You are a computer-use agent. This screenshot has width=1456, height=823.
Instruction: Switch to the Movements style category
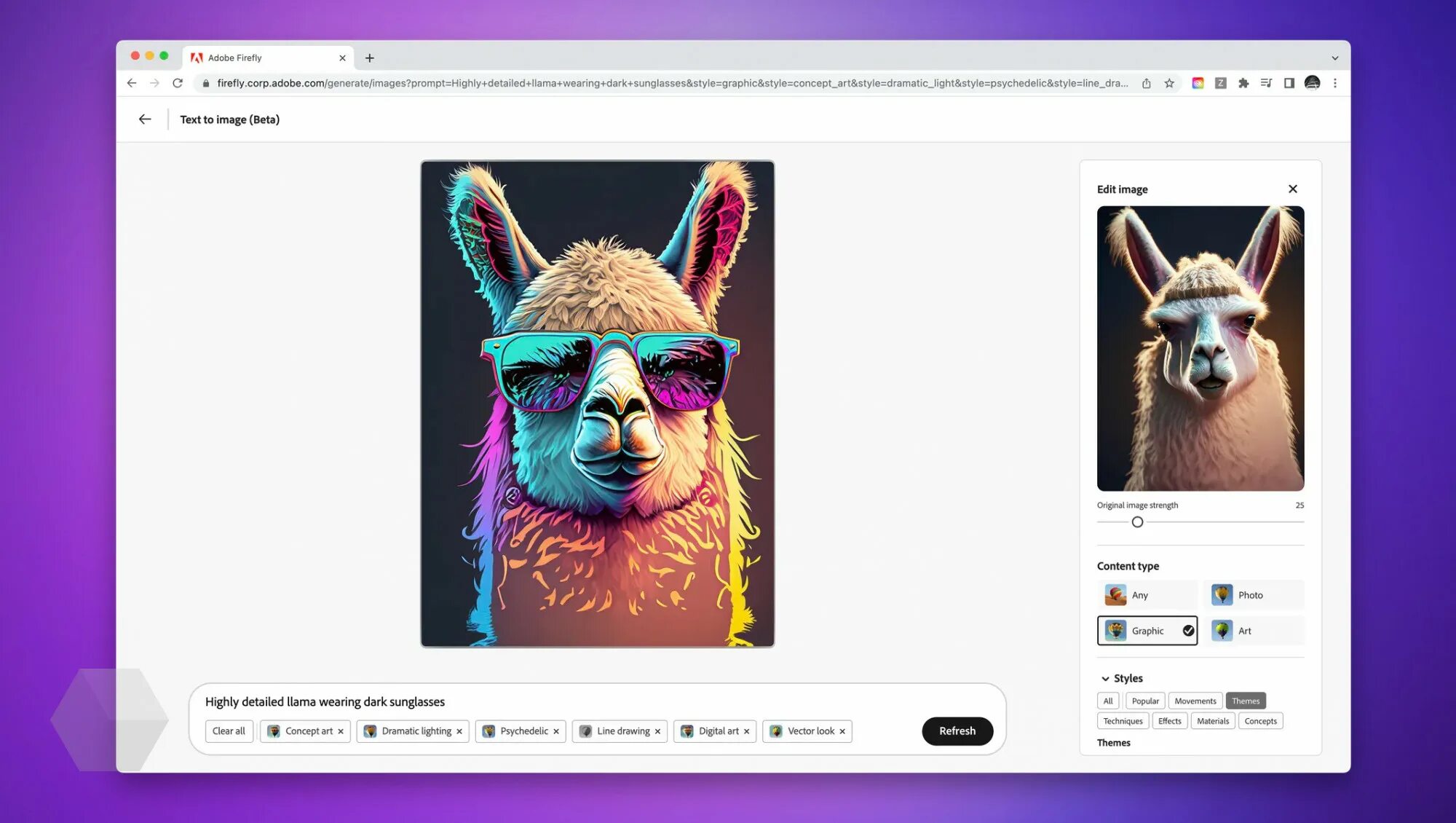click(x=1195, y=701)
